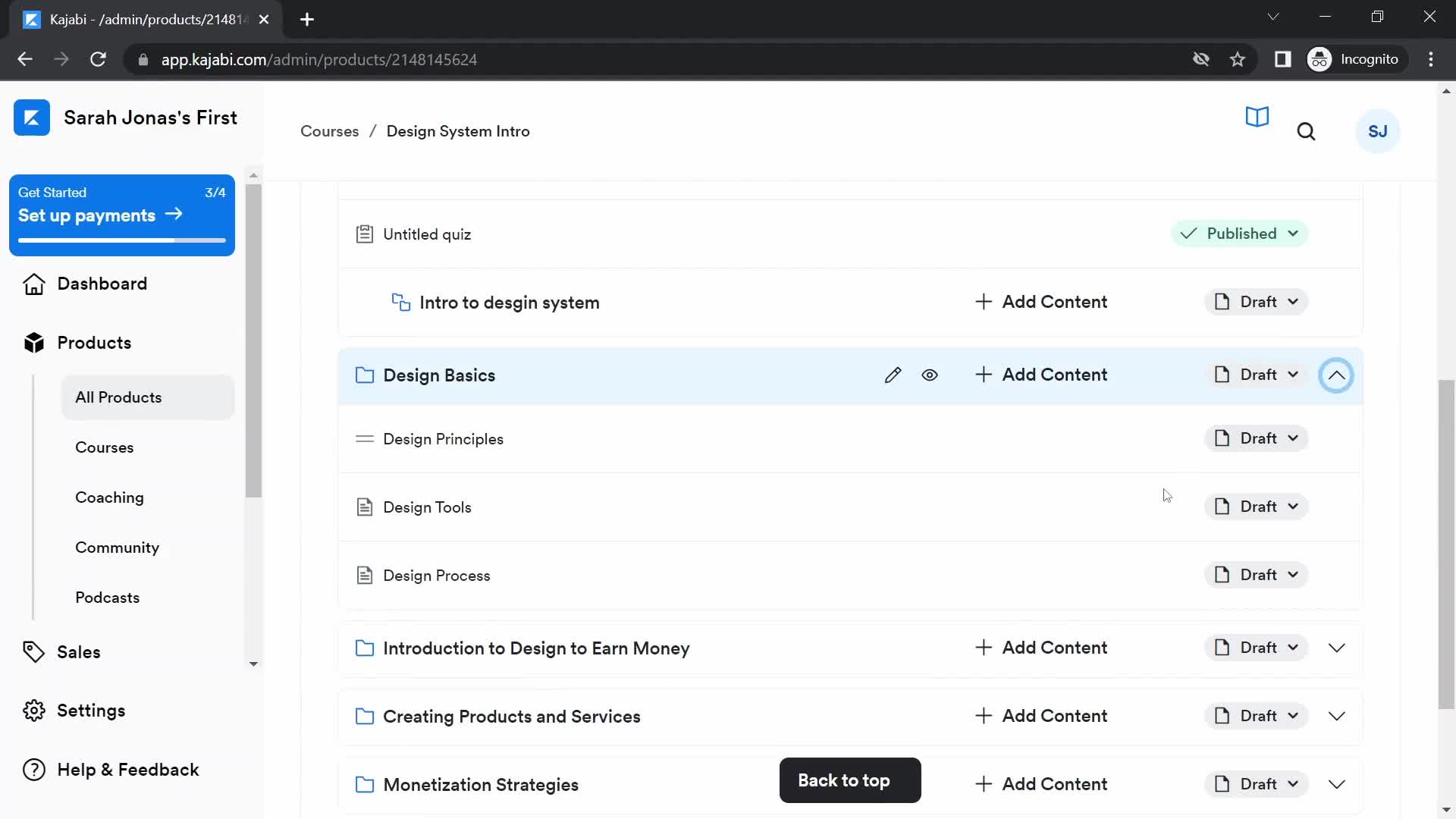Screen dimensions: 1456x819
Task: Click the search icon in top navigation
Action: (x=1306, y=131)
